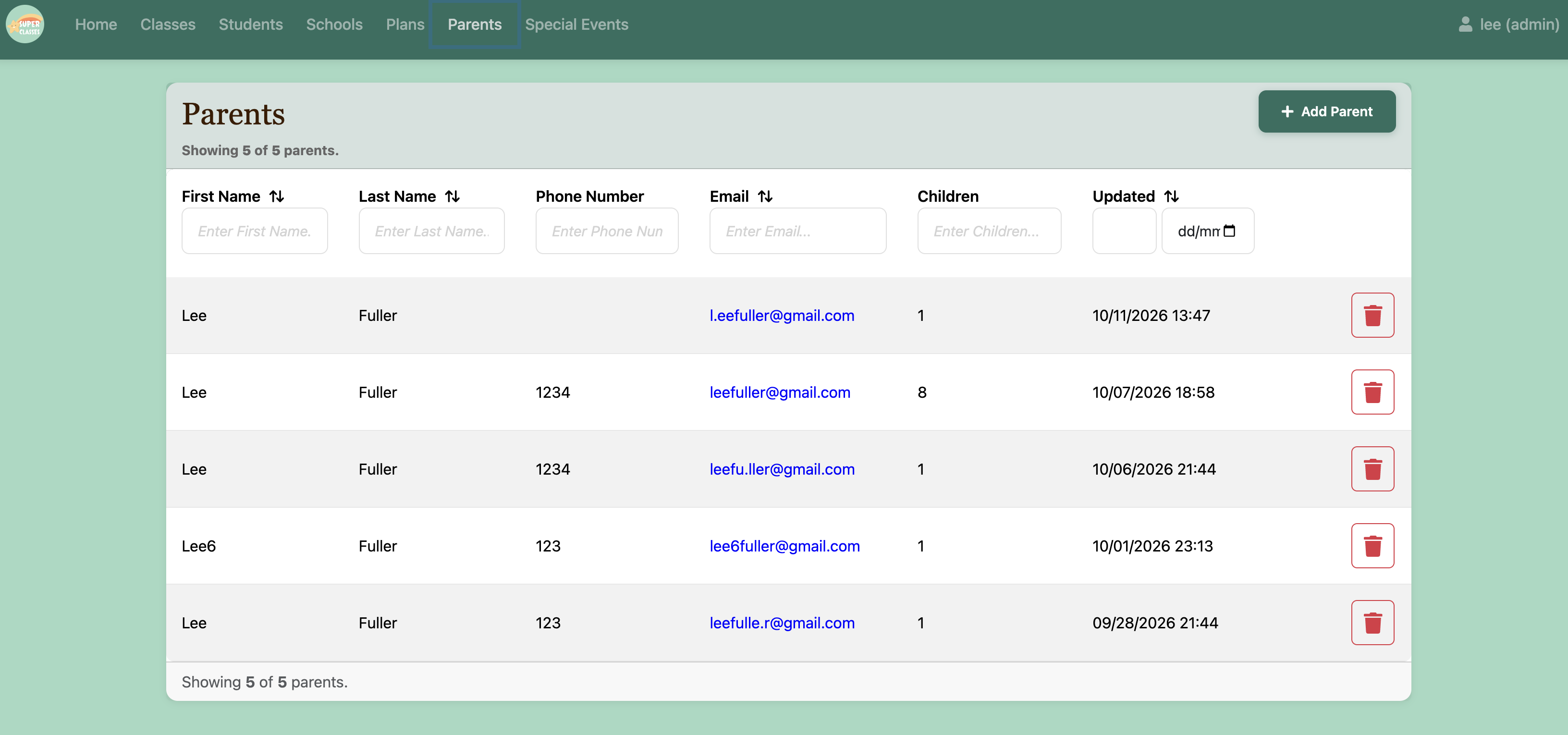The width and height of the screenshot is (1568, 735).
Task: Focus the Enter Phone Number filter field
Action: point(607,231)
